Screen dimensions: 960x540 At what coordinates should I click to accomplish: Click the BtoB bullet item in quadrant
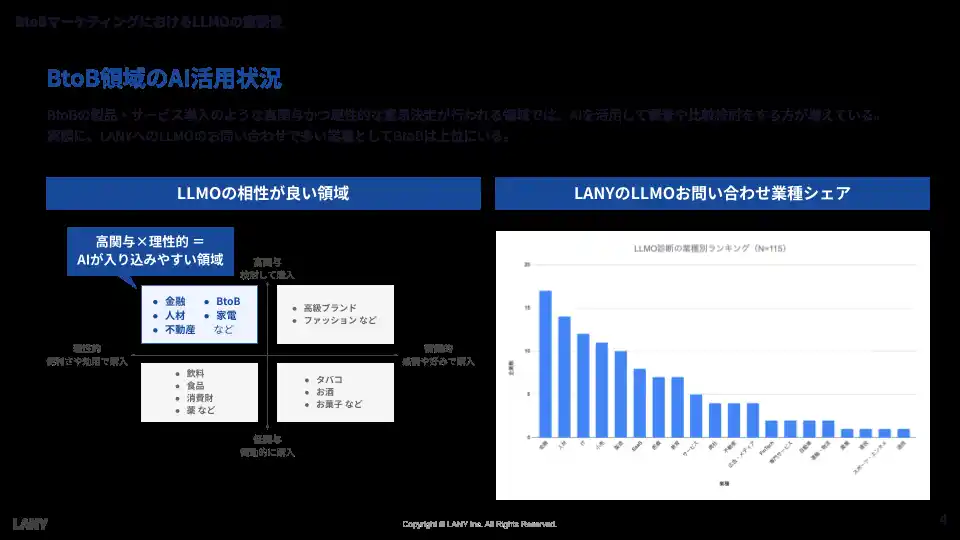pos(227,301)
